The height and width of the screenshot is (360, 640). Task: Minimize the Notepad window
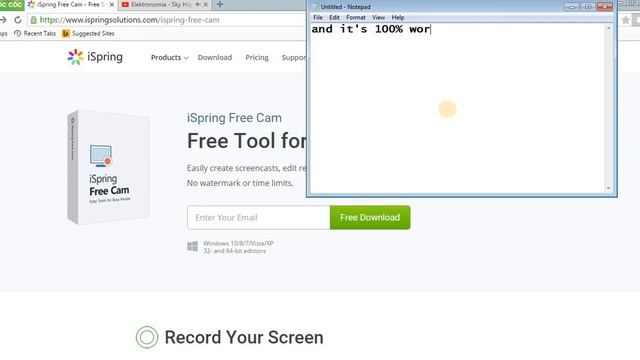[571, 7]
